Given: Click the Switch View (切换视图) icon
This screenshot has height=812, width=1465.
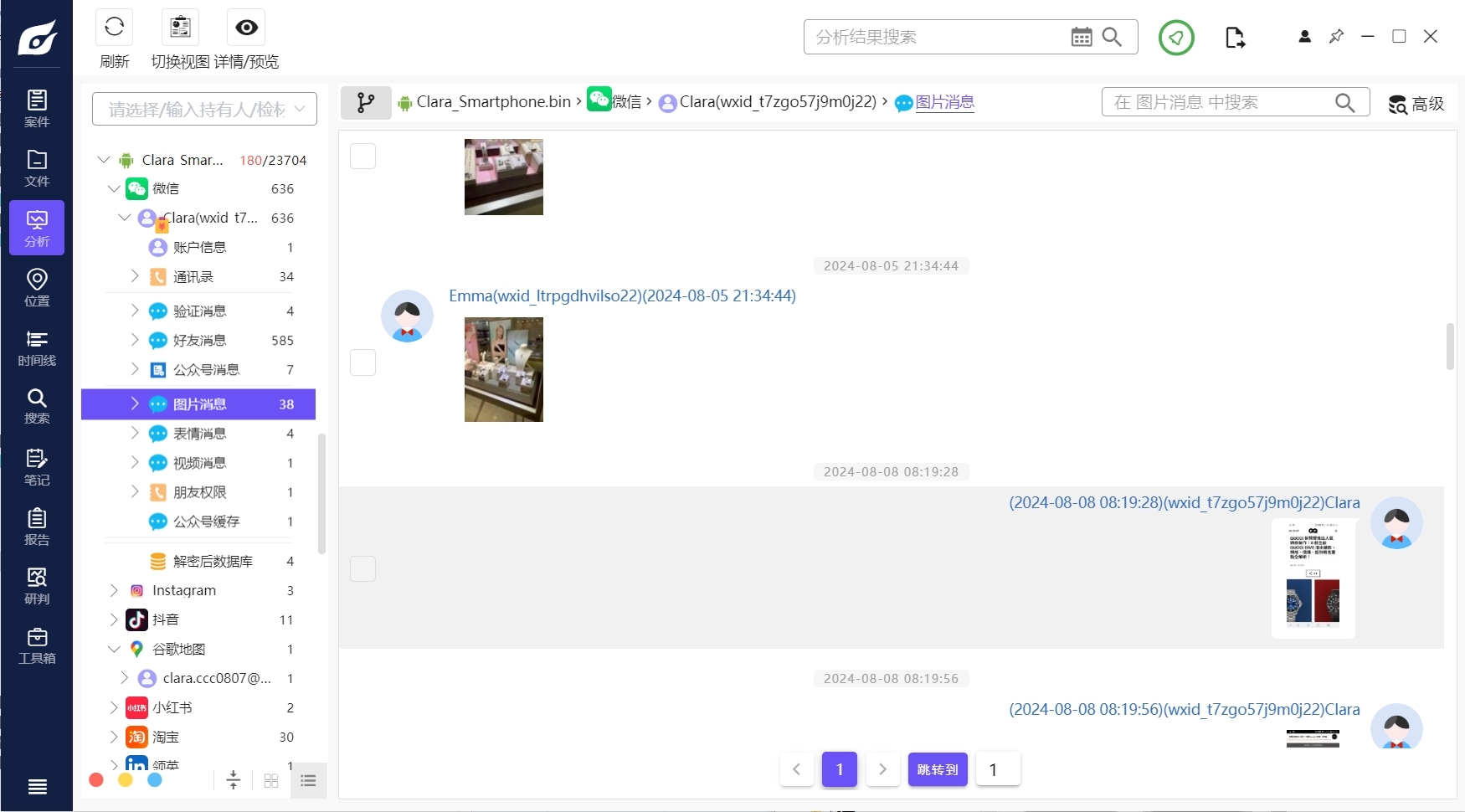Looking at the screenshot, I should click(180, 28).
